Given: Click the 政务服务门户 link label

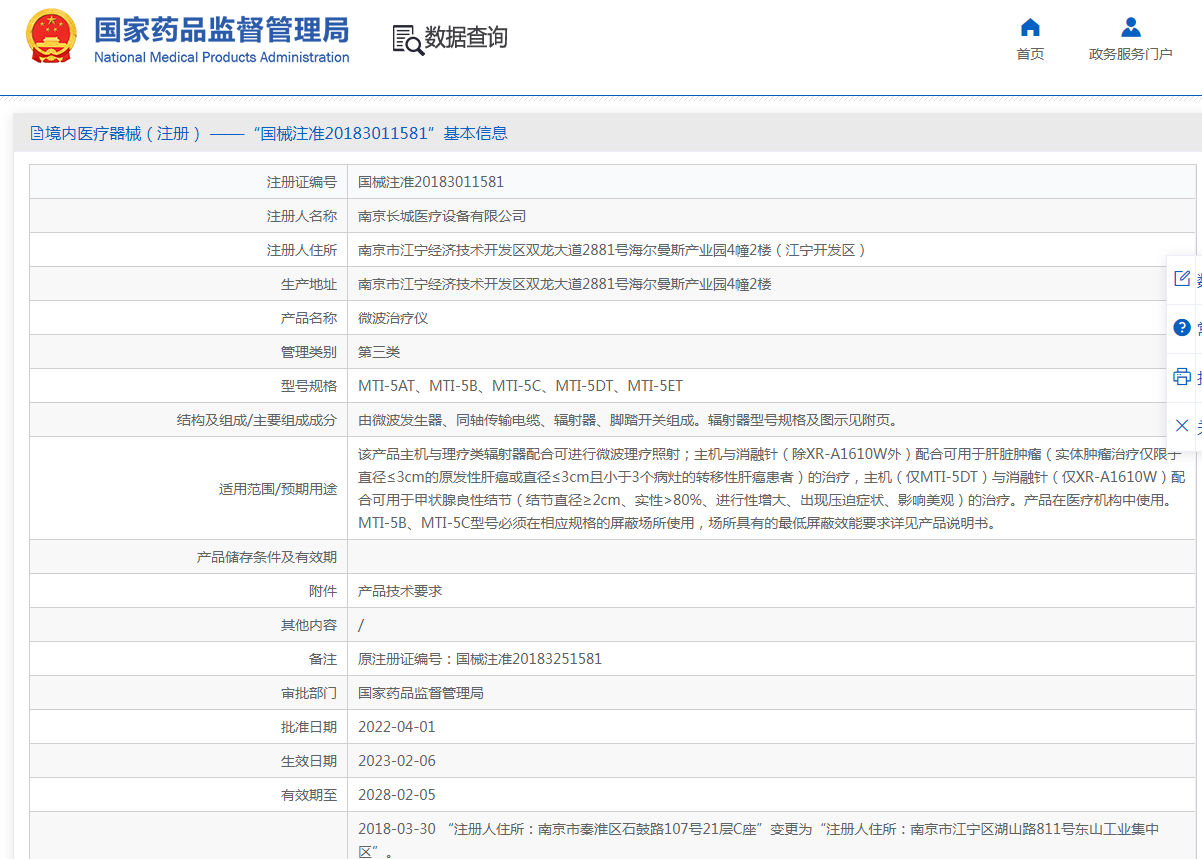Looking at the screenshot, I should [1131, 54].
